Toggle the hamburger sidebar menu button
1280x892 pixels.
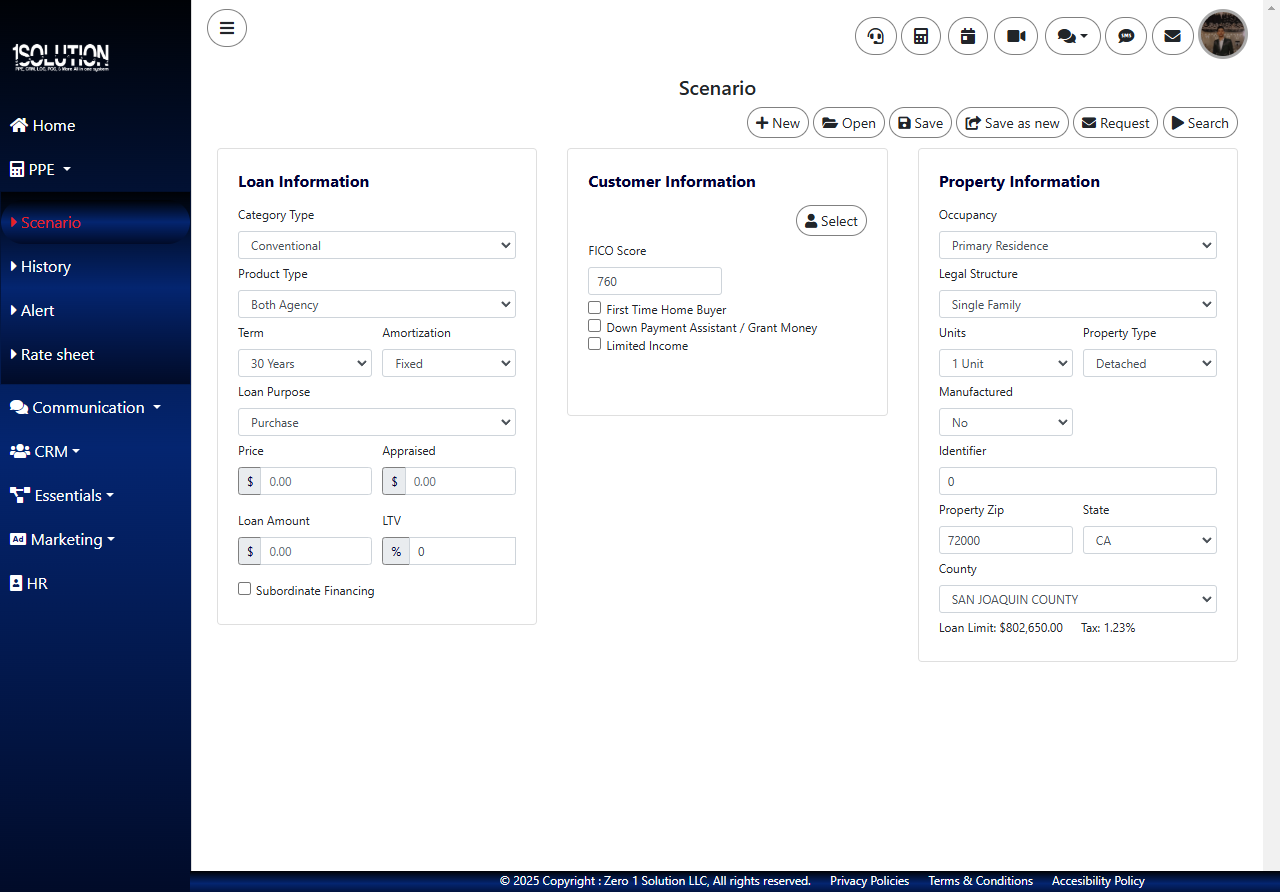click(227, 28)
